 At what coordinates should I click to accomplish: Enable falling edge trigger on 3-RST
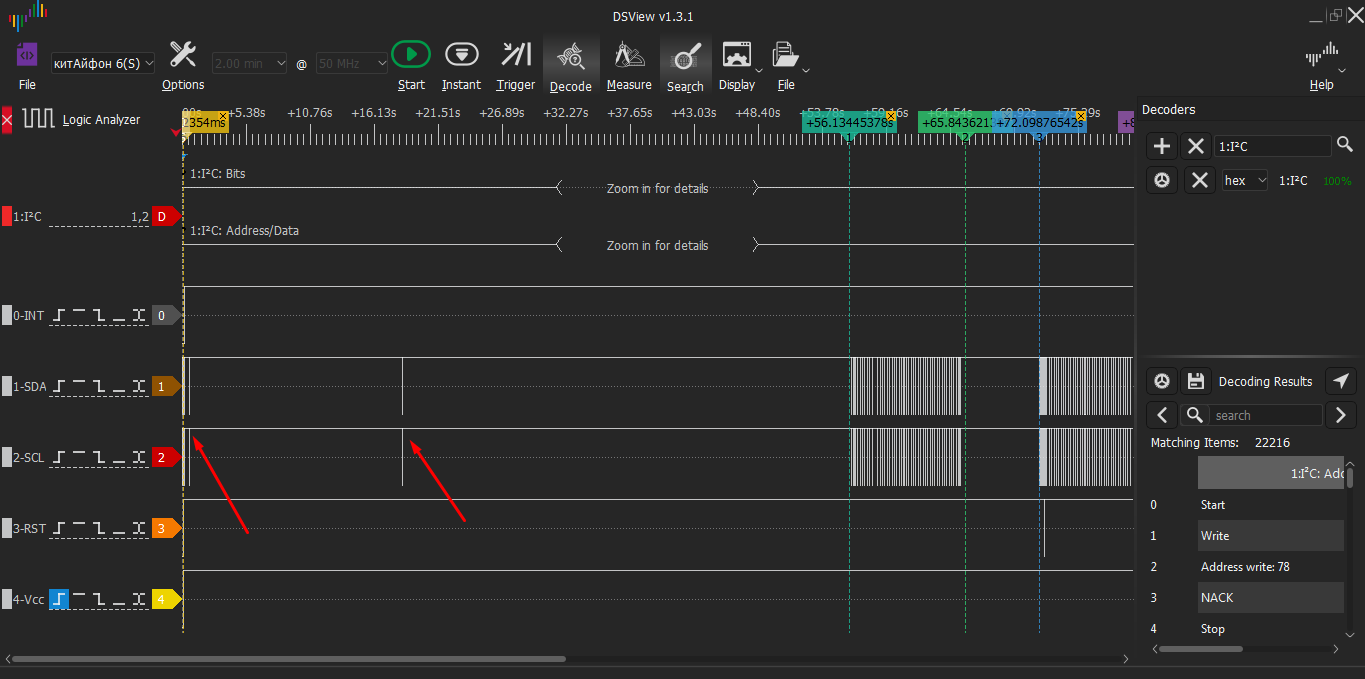coord(100,528)
